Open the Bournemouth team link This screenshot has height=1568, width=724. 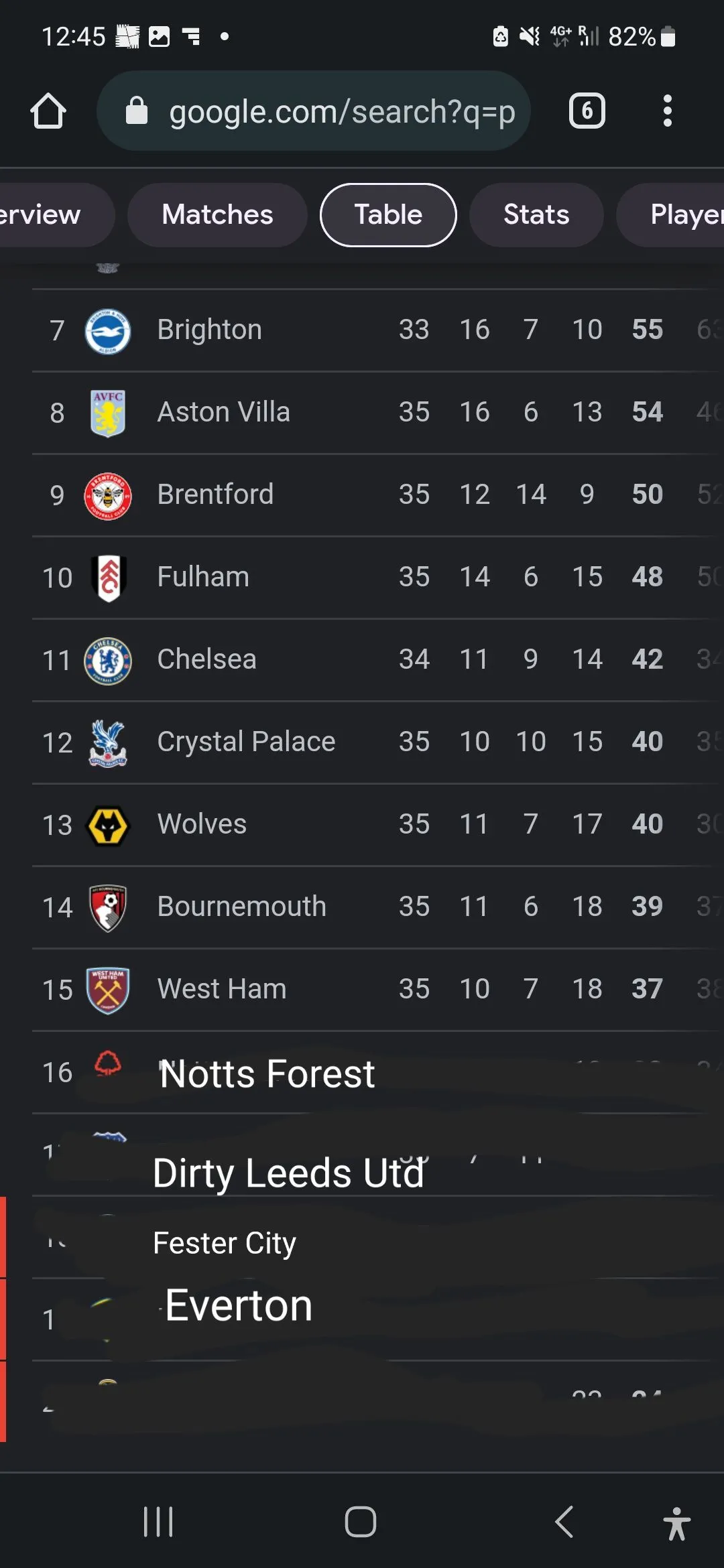coord(241,907)
